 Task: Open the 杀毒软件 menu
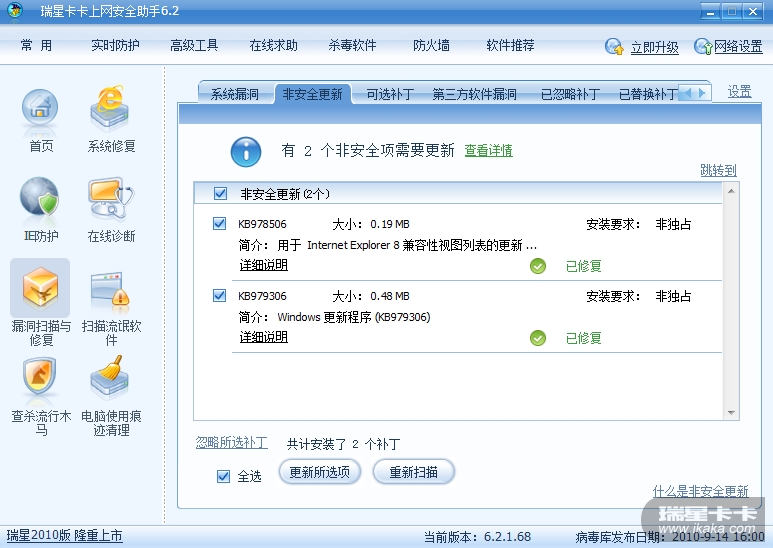(x=352, y=45)
